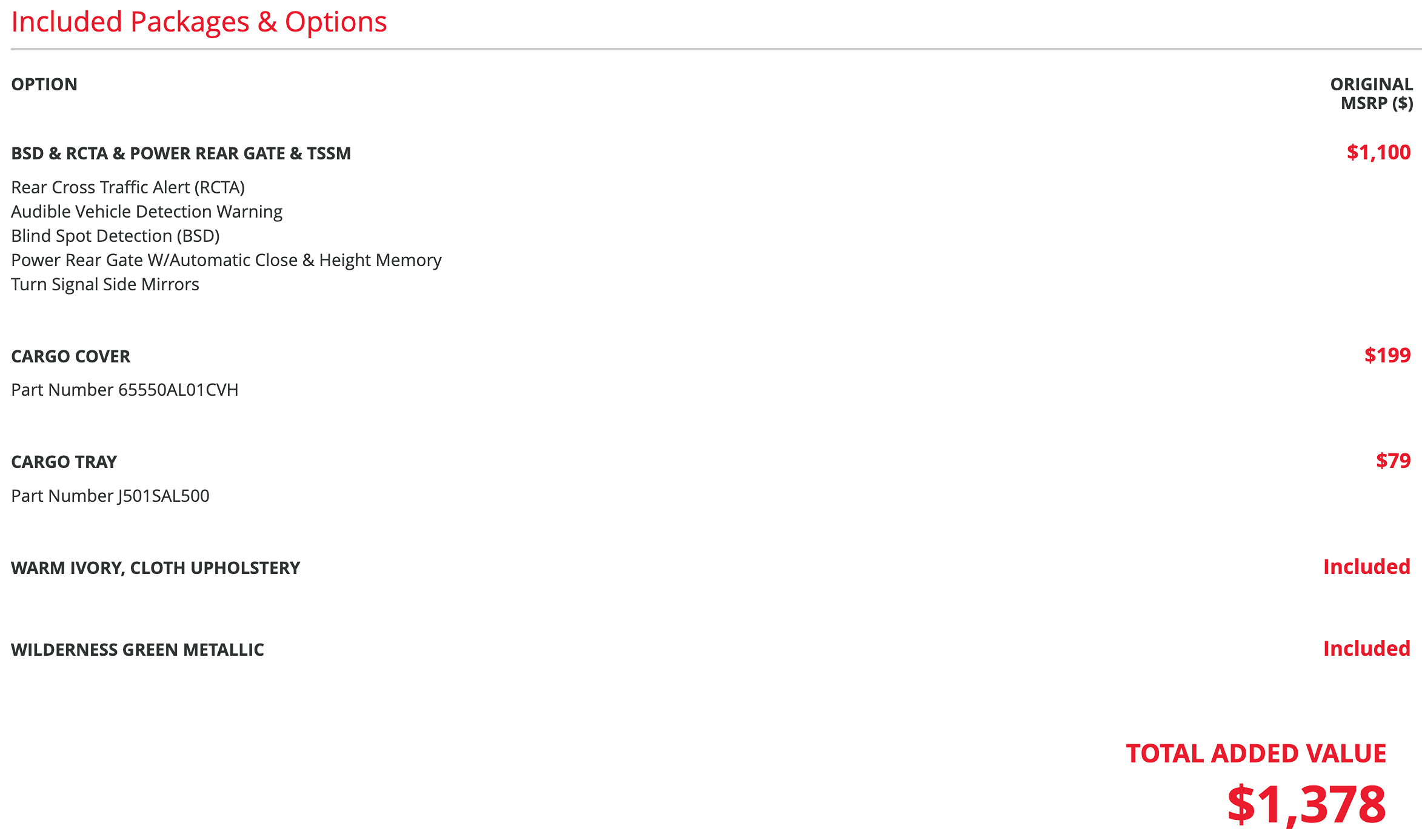Viewport: 1422px width, 840px height.
Task: Click the TOTAL ADDED VALUE label
Action: (x=1256, y=753)
